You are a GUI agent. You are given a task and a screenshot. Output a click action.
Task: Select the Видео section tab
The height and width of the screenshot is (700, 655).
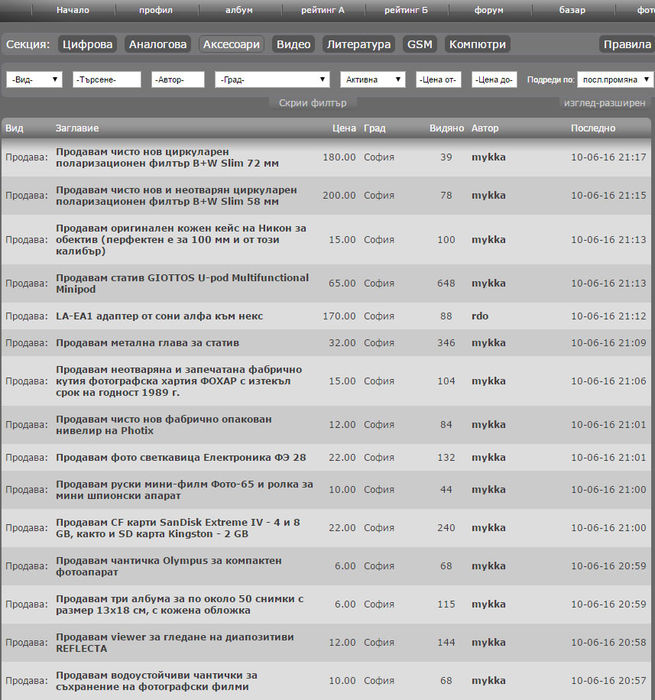click(293, 45)
